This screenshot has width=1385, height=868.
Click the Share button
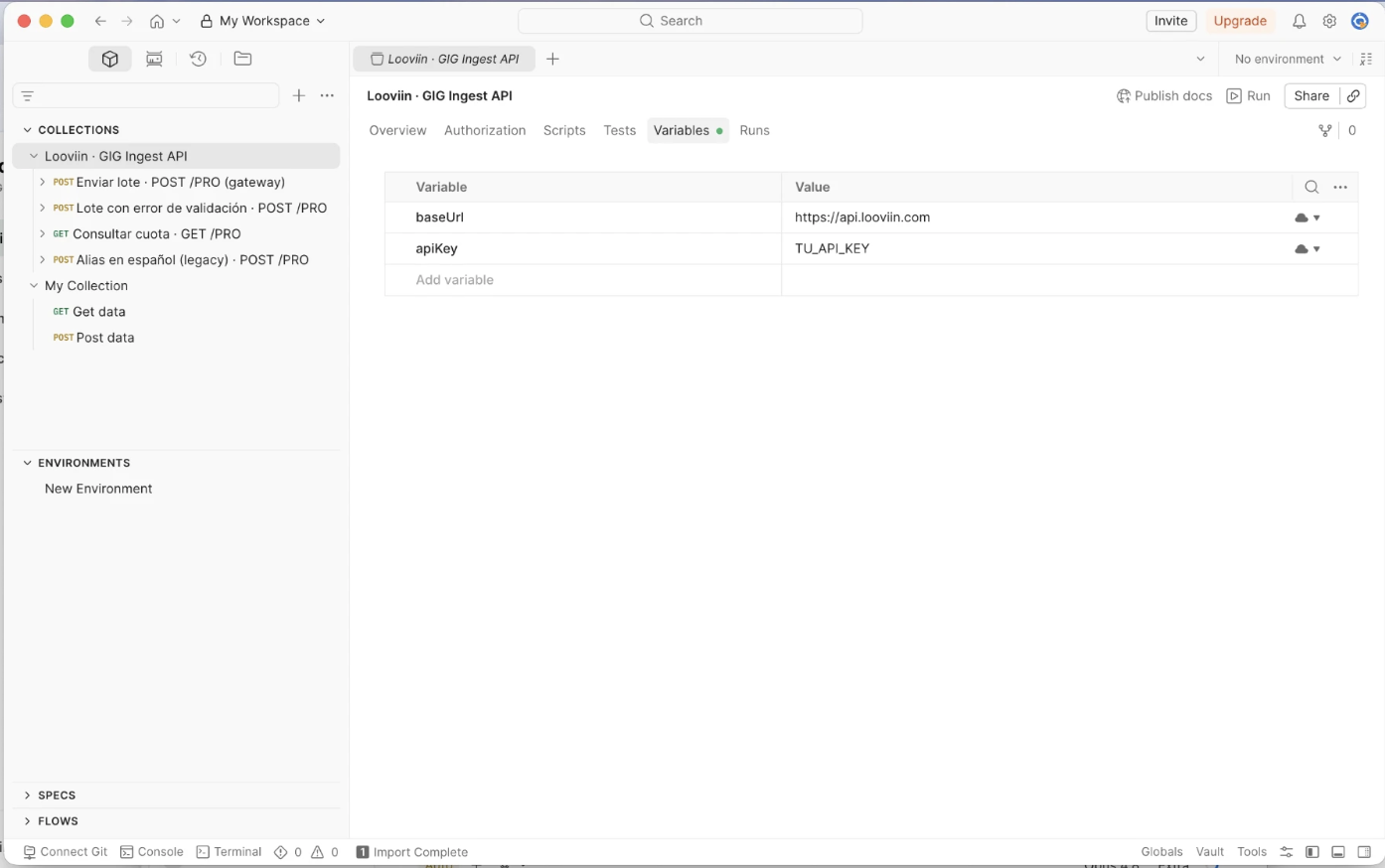pos(1311,95)
